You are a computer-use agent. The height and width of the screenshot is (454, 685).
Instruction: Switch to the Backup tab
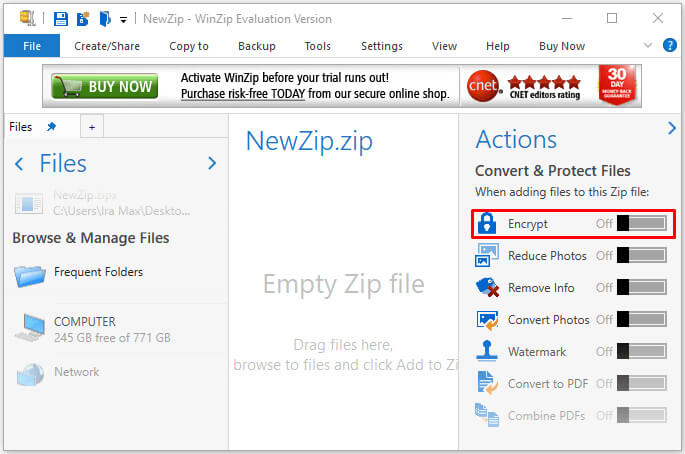pyautogui.click(x=257, y=46)
